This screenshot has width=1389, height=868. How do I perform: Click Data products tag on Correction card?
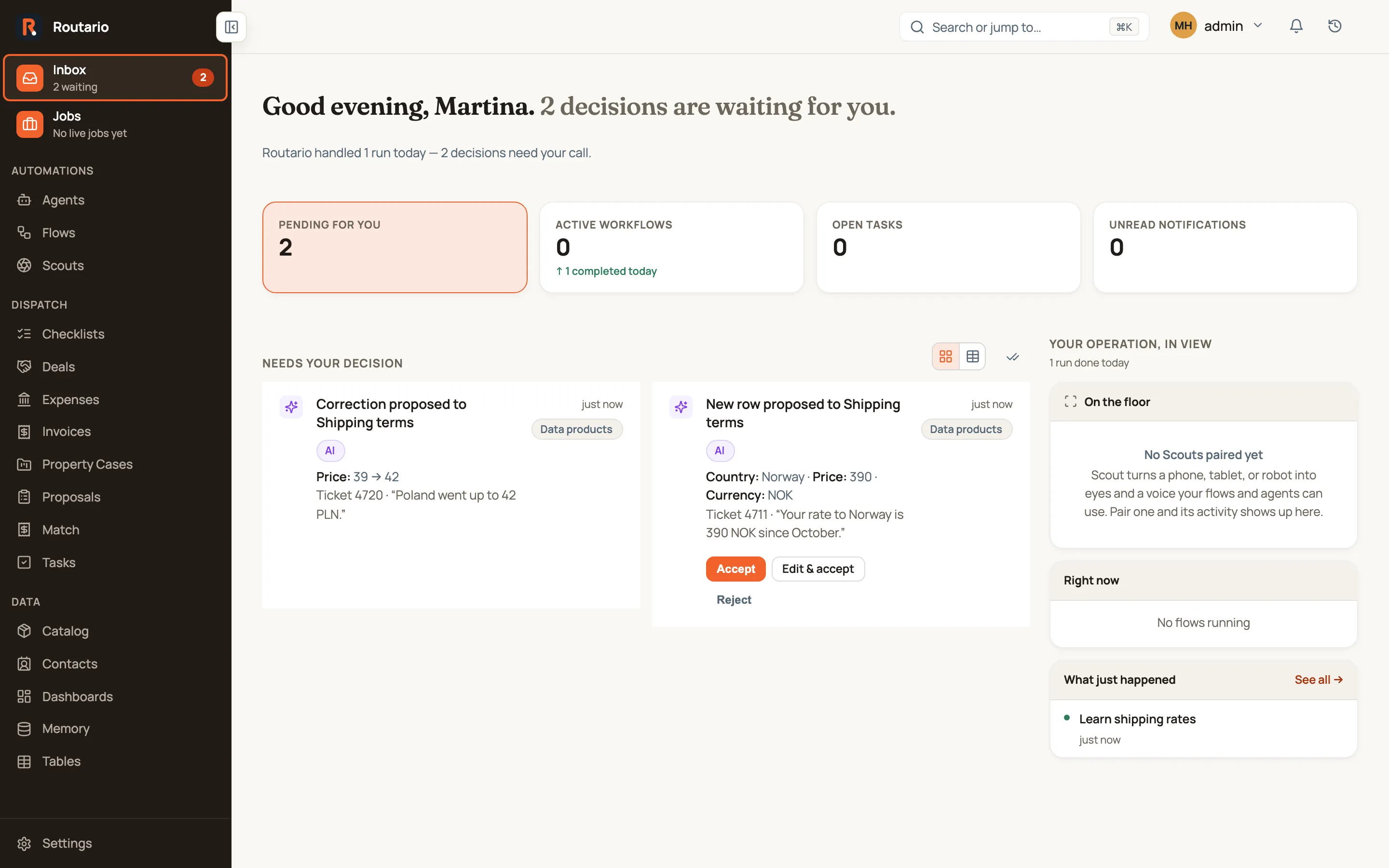click(576, 429)
